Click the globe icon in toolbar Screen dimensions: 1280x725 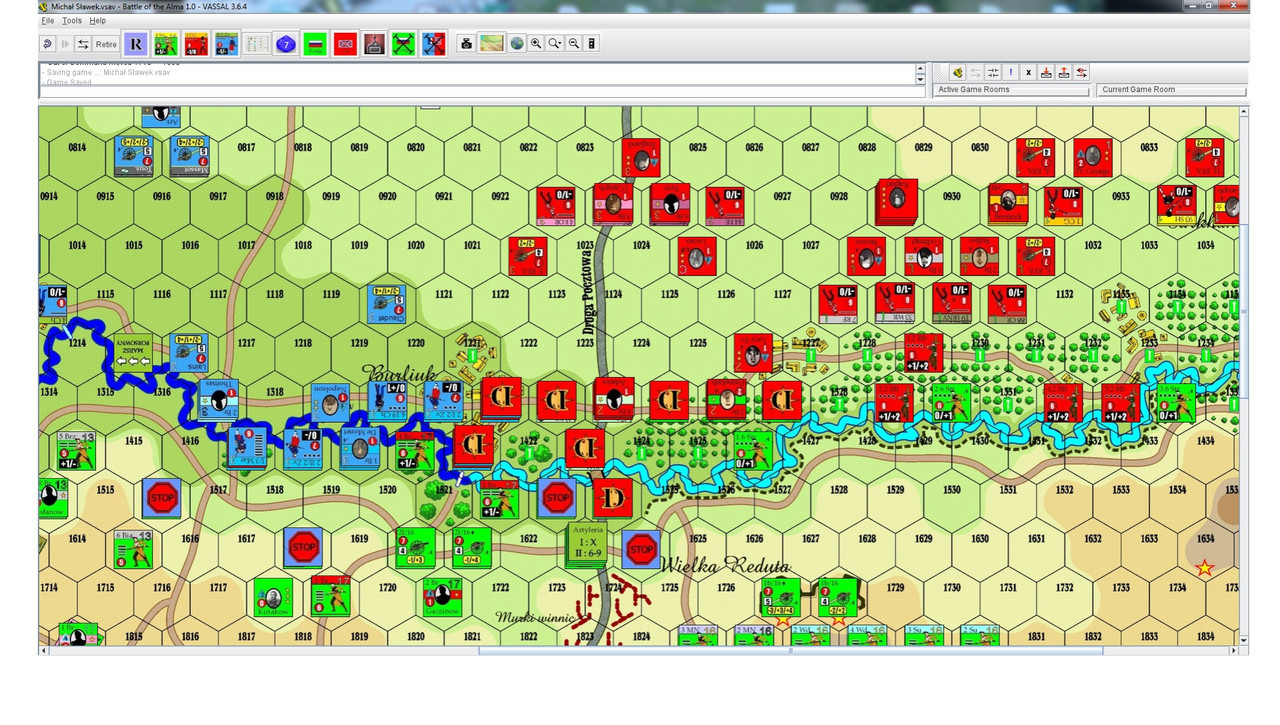[x=517, y=44]
